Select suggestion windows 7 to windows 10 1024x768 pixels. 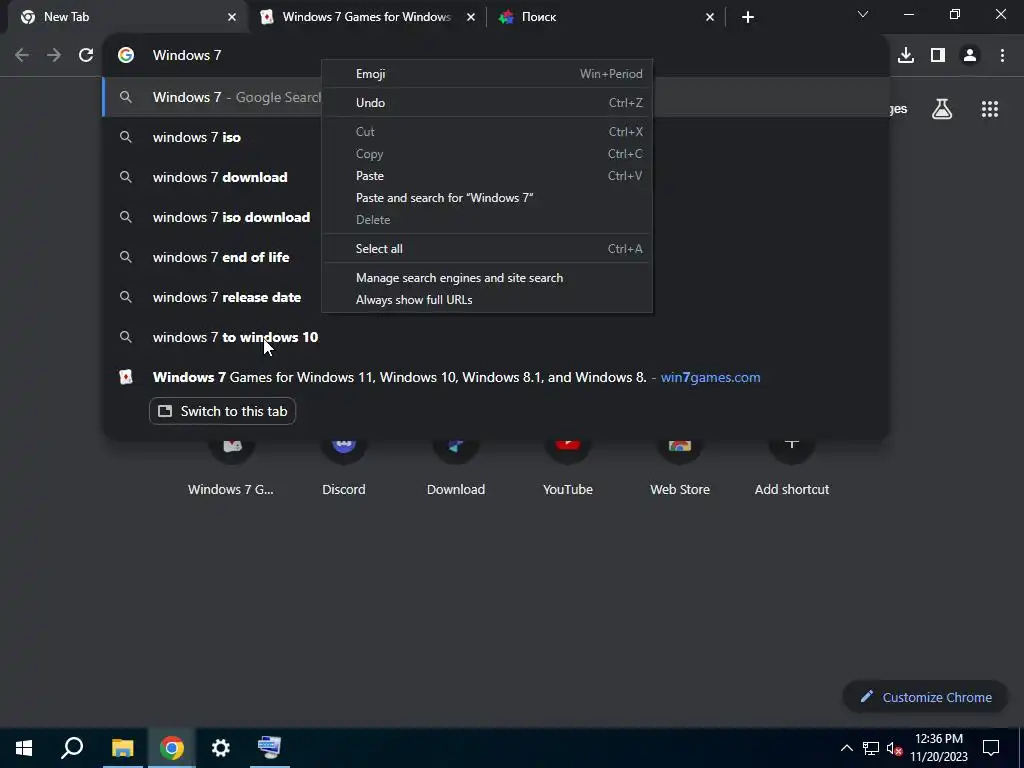(496, 337)
